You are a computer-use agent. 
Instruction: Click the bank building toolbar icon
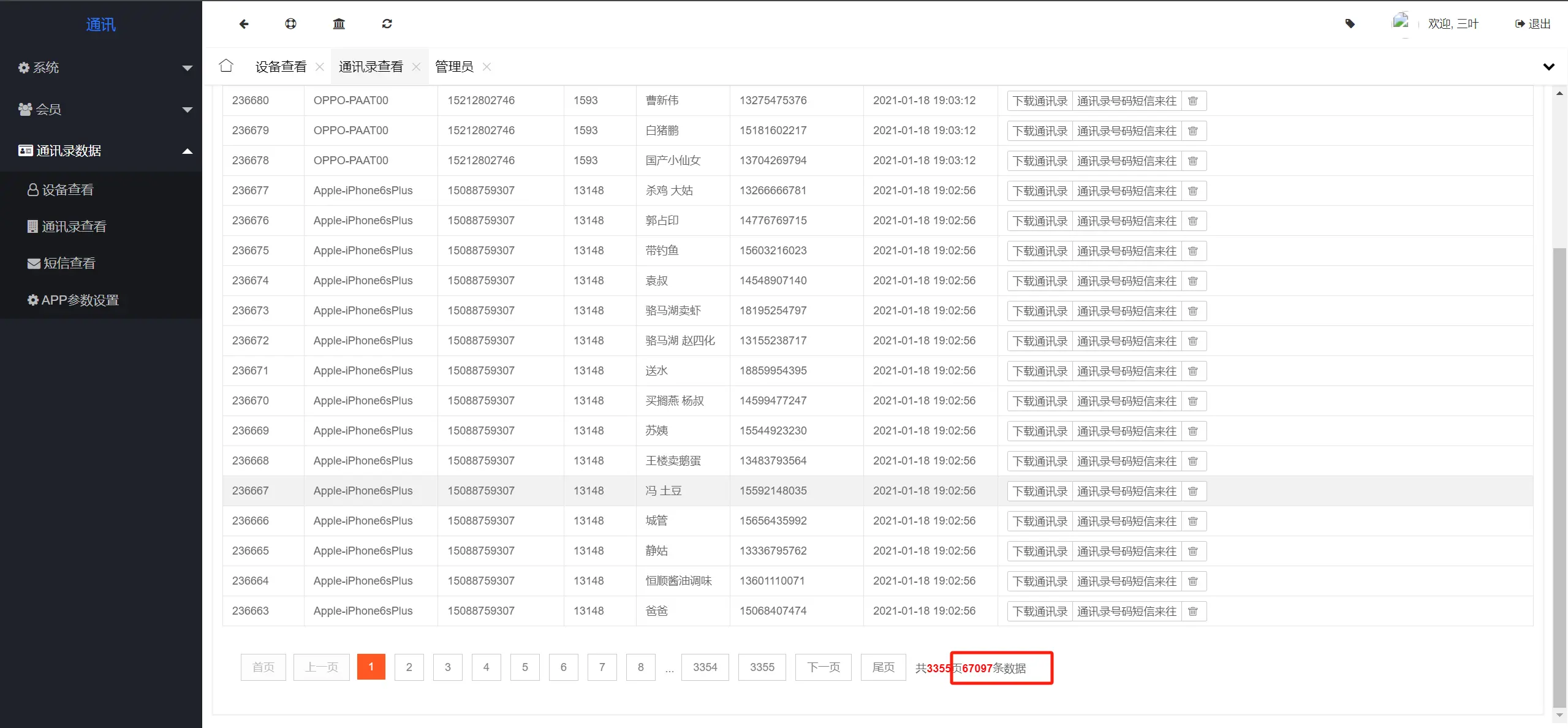click(339, 24)
